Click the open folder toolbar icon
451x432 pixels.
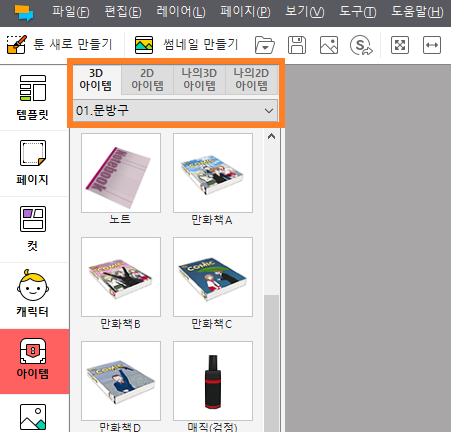click(x=265, y=45)
